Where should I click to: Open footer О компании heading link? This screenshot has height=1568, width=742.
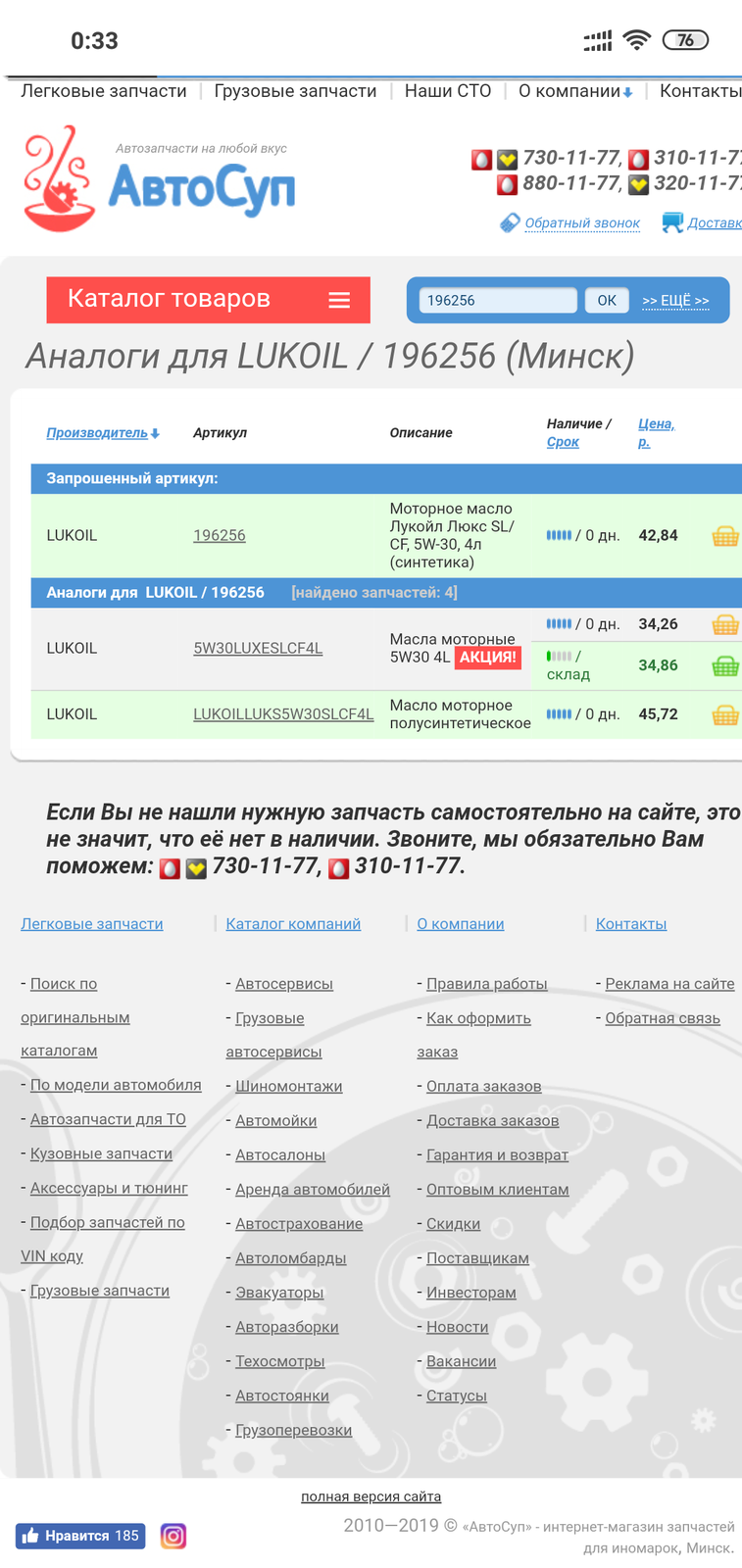click(461, 924)
